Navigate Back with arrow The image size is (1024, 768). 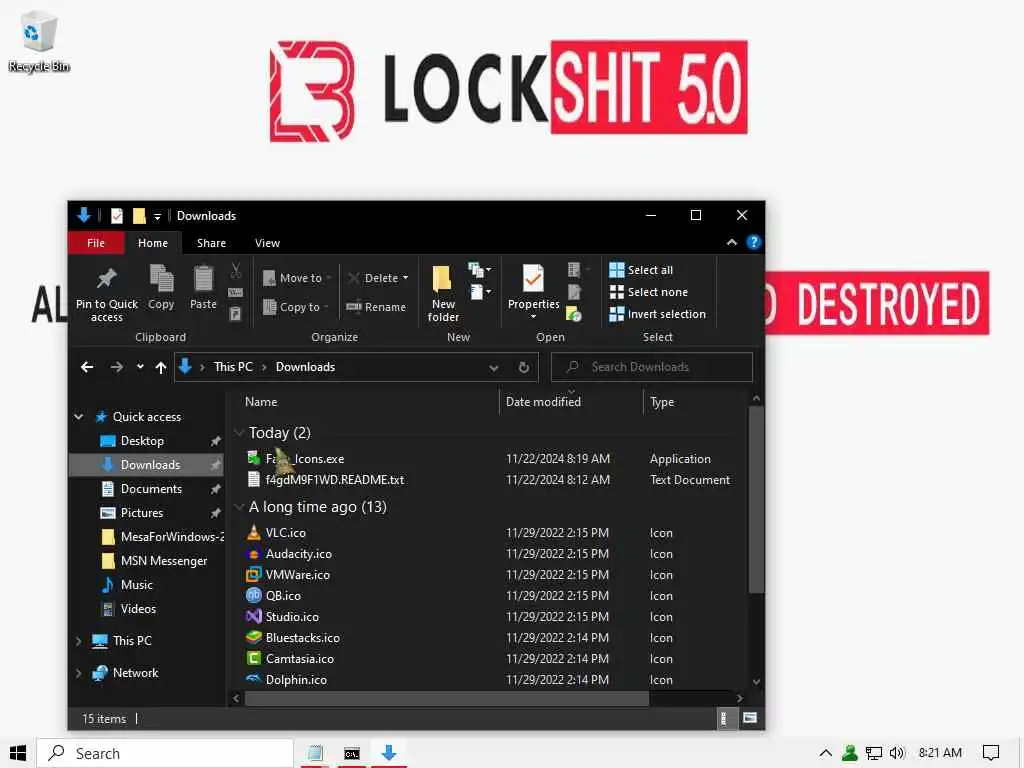pyautogui.click(x=87, y=367)
